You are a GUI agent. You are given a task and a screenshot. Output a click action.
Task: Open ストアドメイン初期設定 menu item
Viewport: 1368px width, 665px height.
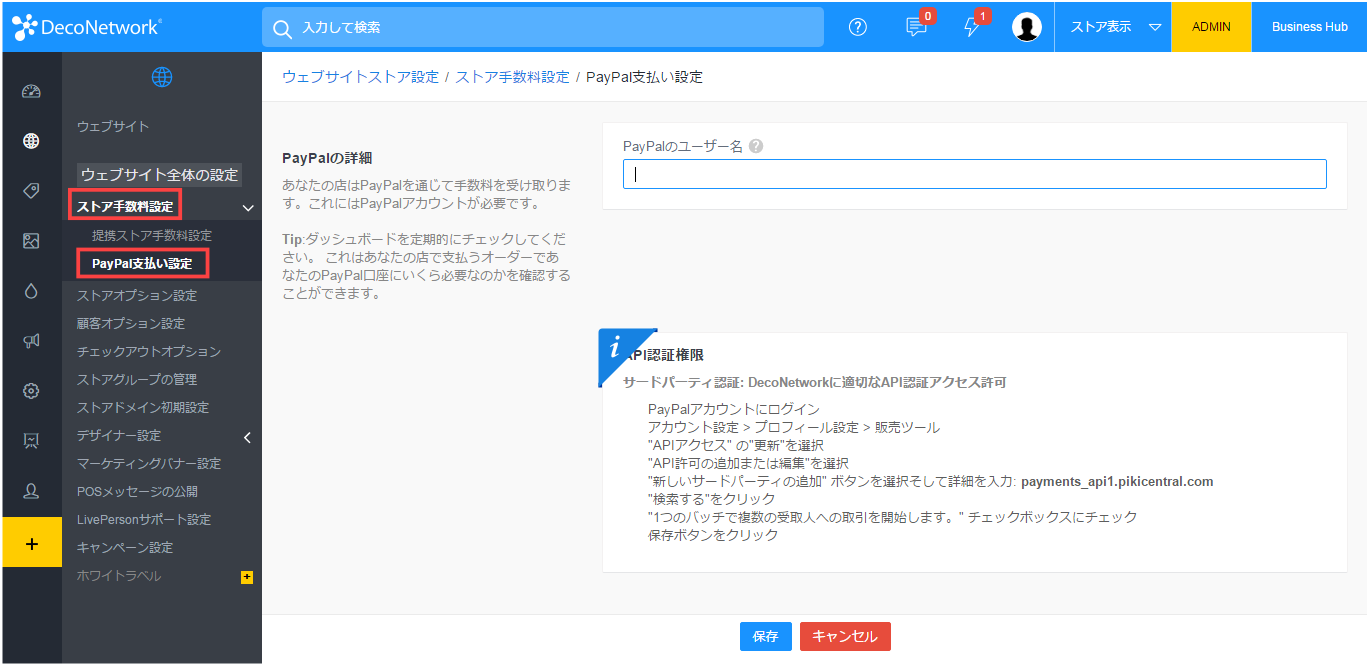pyautogui.click(x=143, y=408)
